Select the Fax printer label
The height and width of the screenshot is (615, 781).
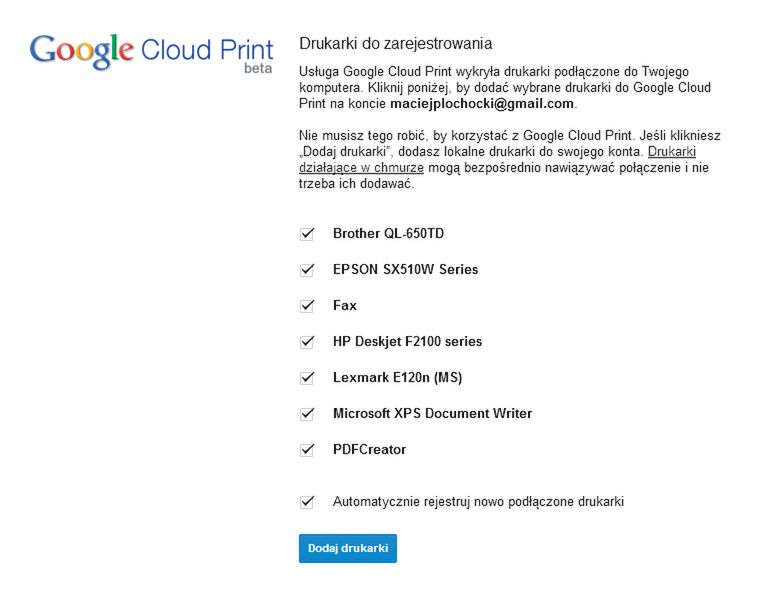click(344, 306)
